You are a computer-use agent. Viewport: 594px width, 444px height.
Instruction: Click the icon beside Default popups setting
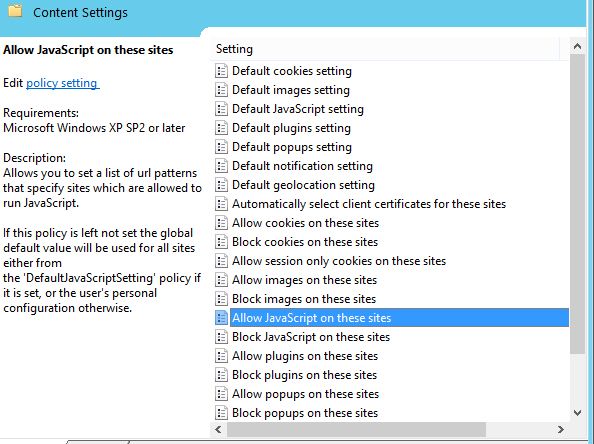221,147
